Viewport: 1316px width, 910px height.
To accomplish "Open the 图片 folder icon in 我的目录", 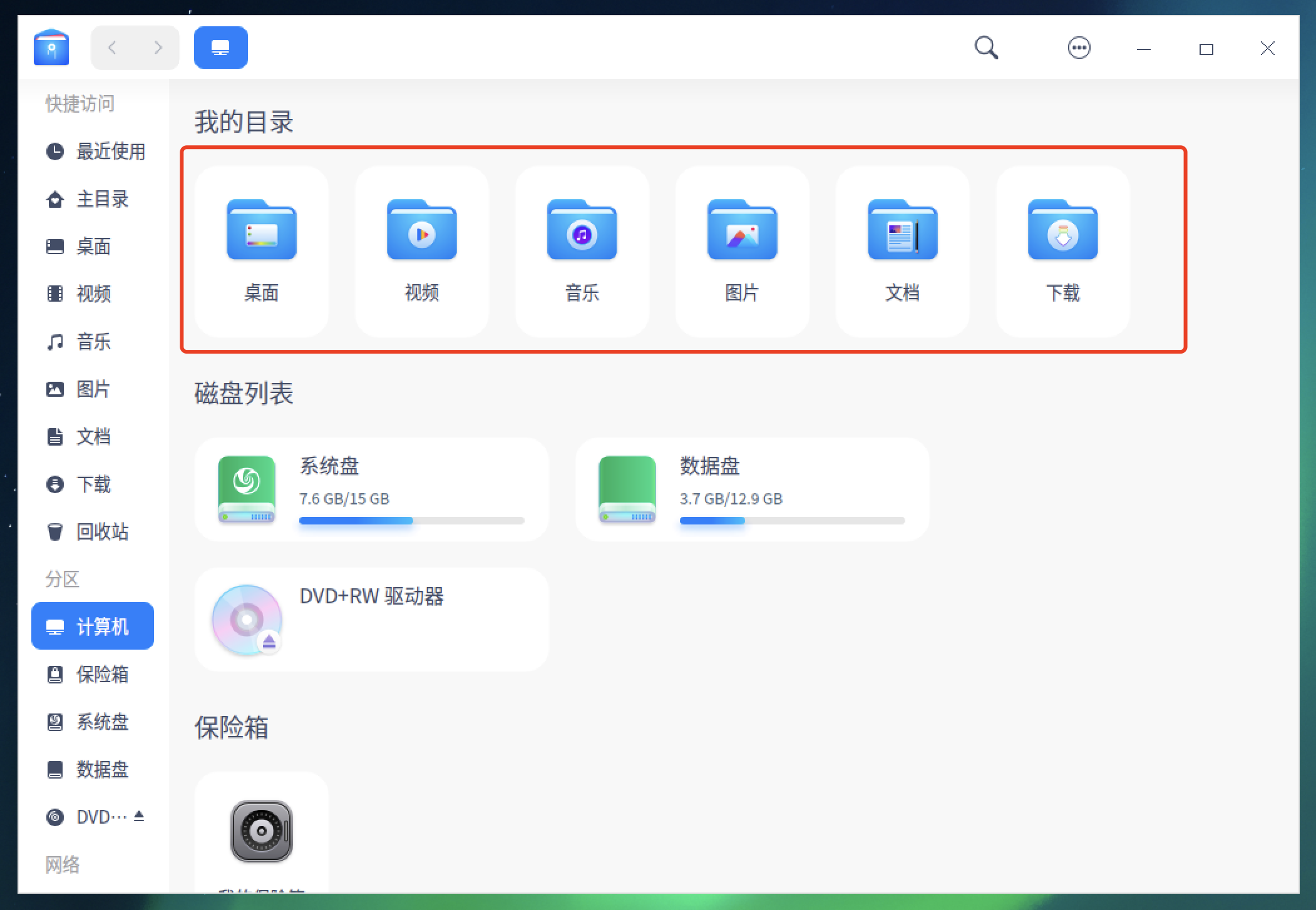I will 743,229.
